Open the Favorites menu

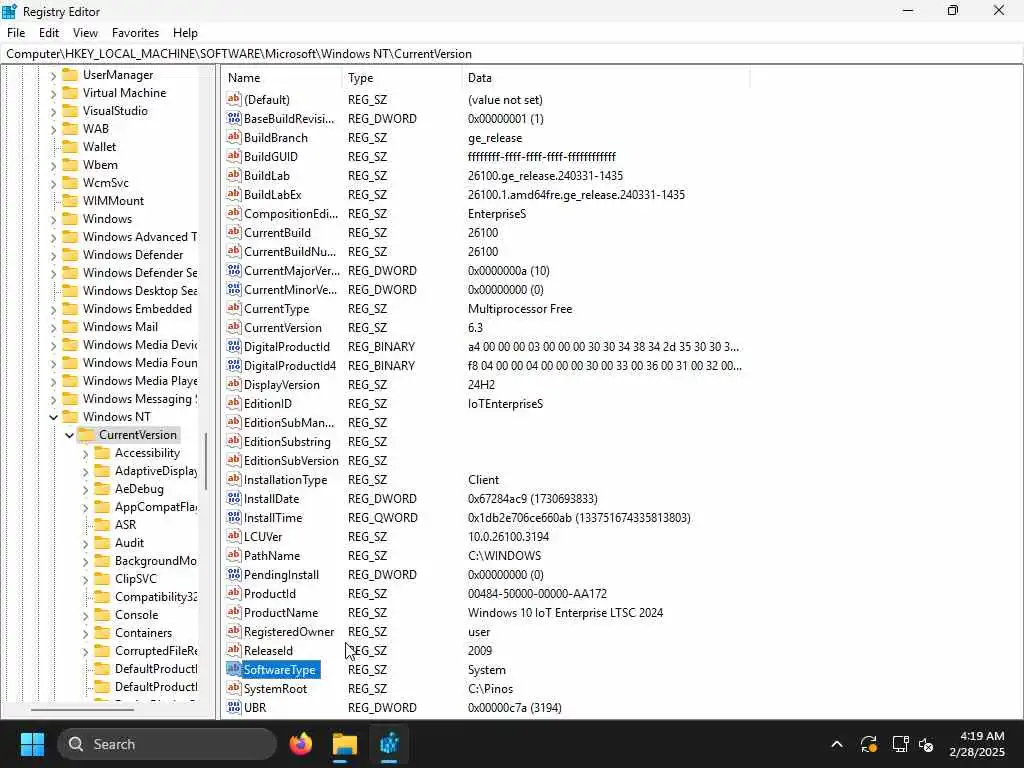(x=135, y=33)
